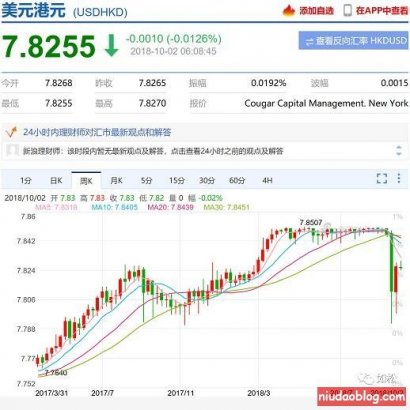Click 查看反向汇率 HKDUSD button
The width and height of the screenshot is (410, 410).
pos(353,41)
